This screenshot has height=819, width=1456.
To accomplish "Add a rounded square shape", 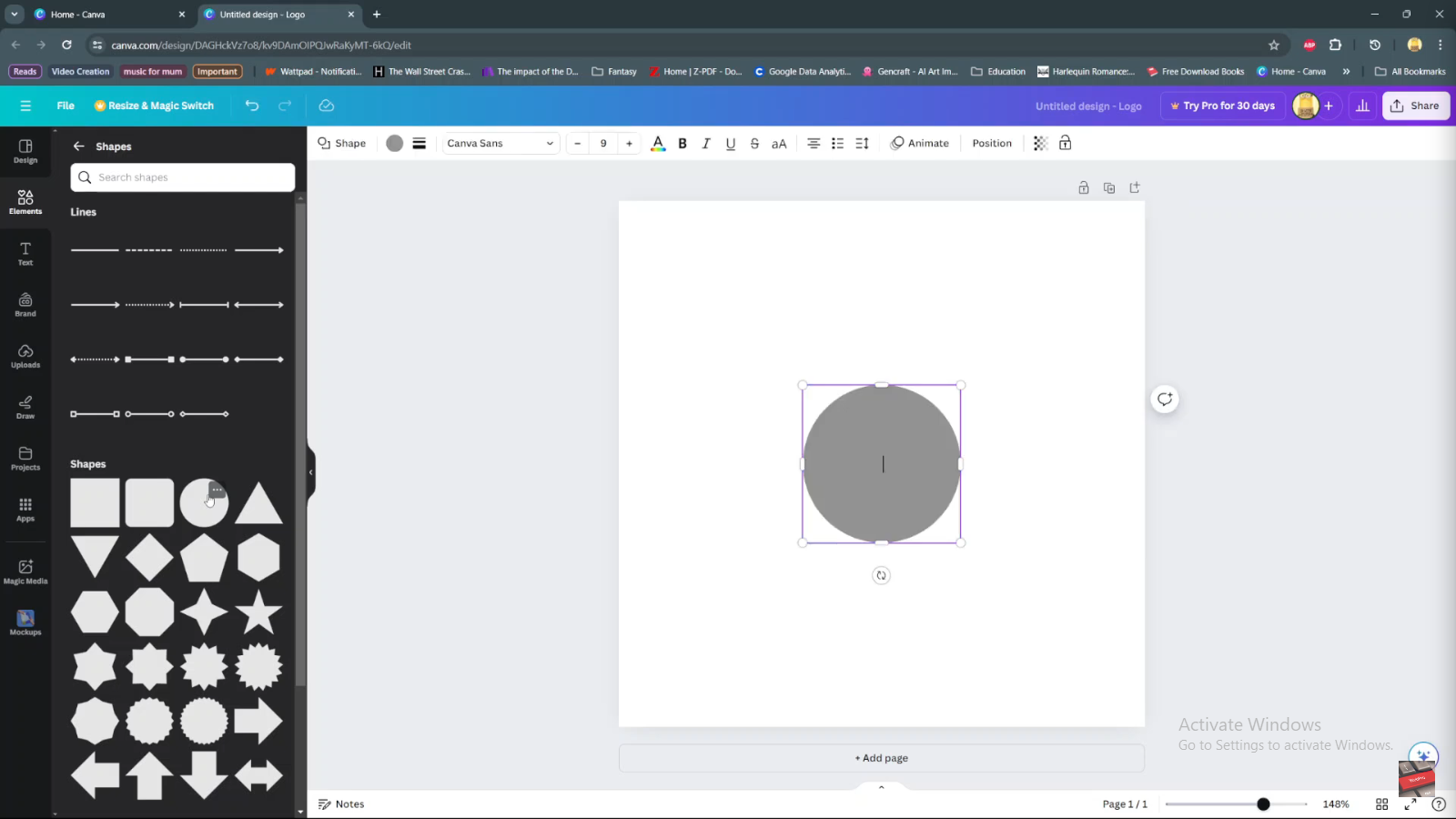I will (149, 503).
